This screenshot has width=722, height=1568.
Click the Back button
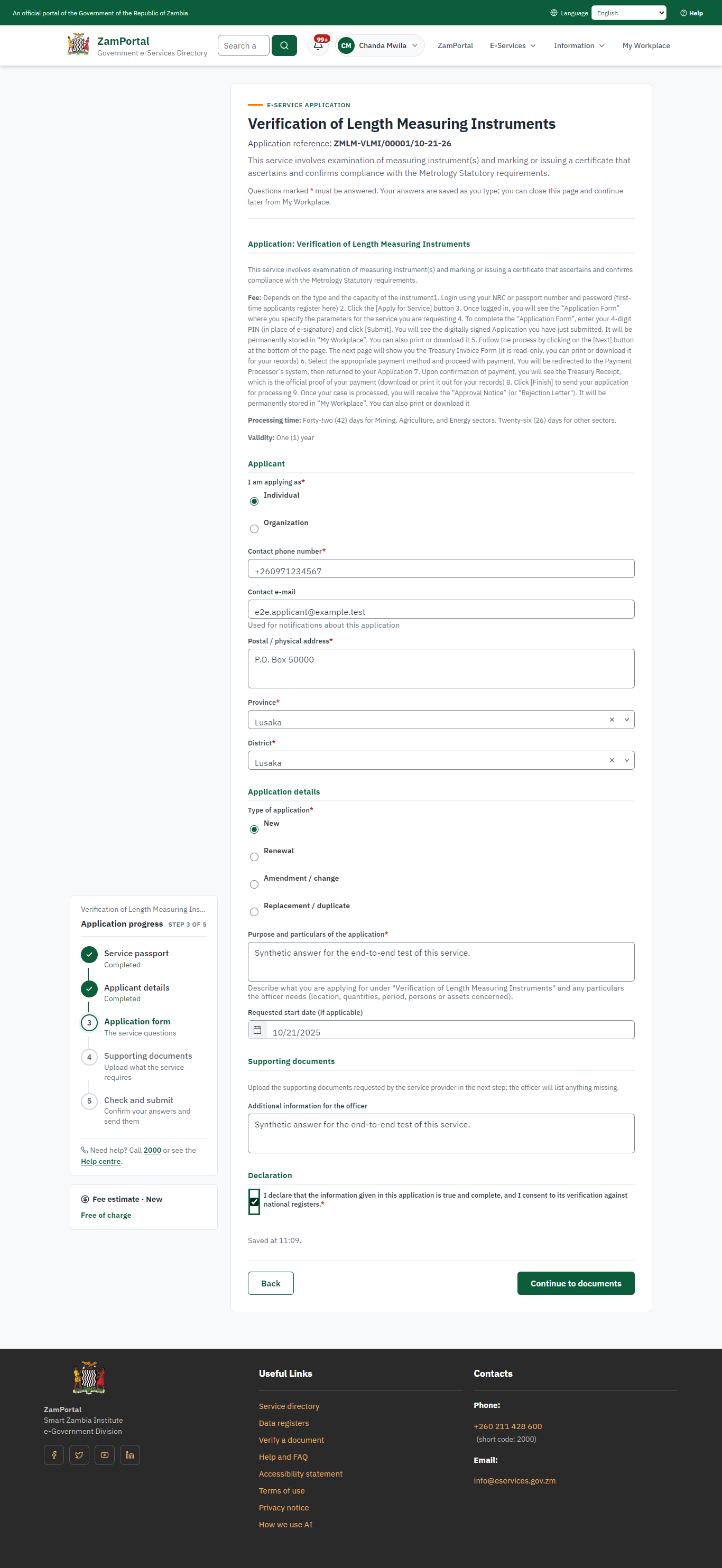tap(271, 1283)
